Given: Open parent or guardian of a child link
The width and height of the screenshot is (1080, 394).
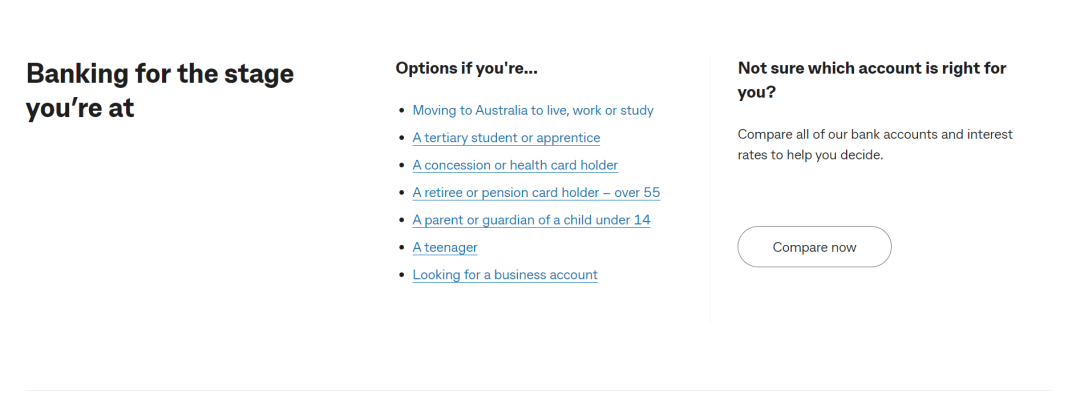Looking at the screenshot, I should pyautogui.click(x=532, y=220).
